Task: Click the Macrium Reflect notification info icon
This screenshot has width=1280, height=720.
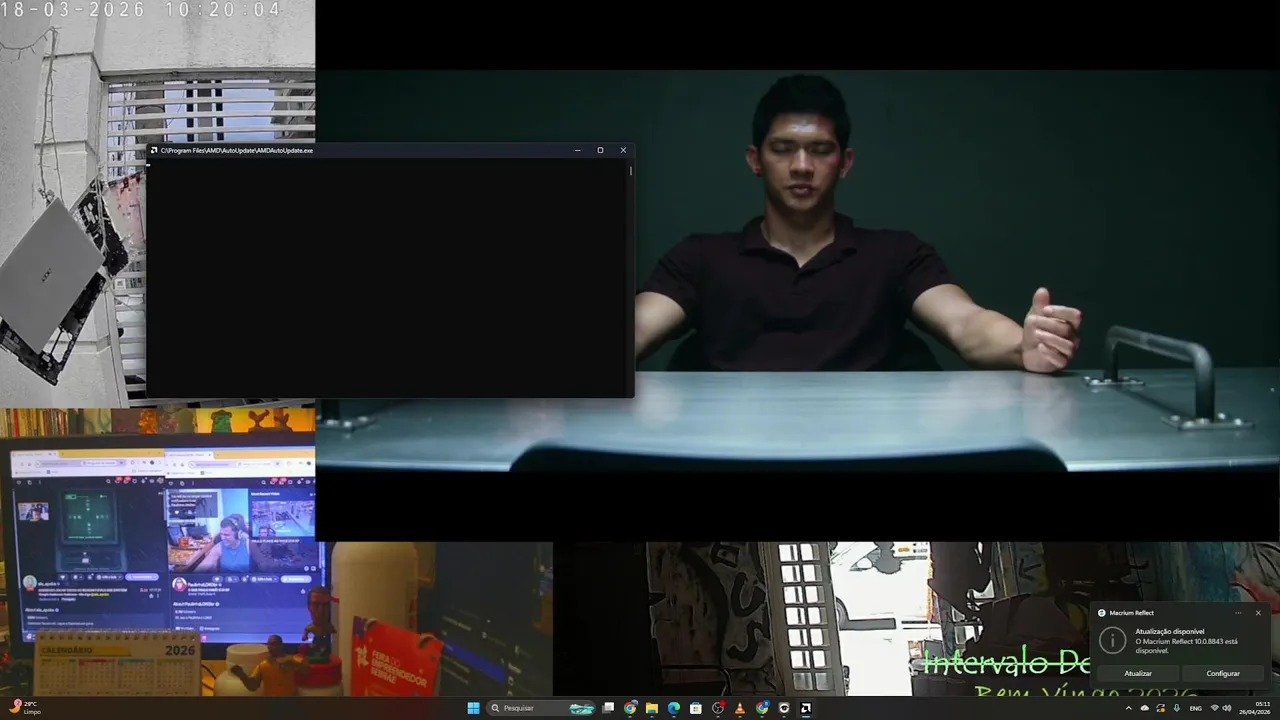Action: coord(1112,641)
